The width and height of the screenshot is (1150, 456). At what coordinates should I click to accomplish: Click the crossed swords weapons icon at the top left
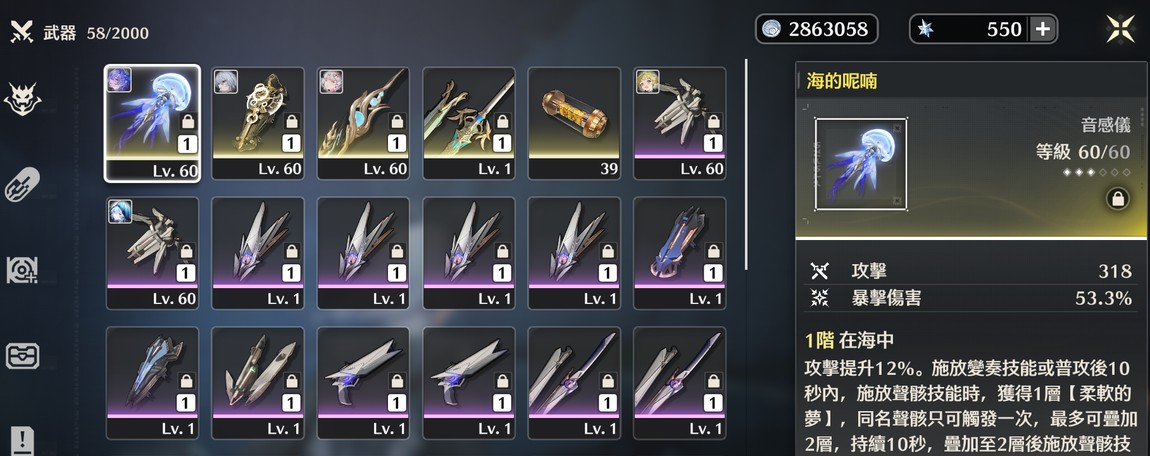pyautogui.click(x=22, y=31)
